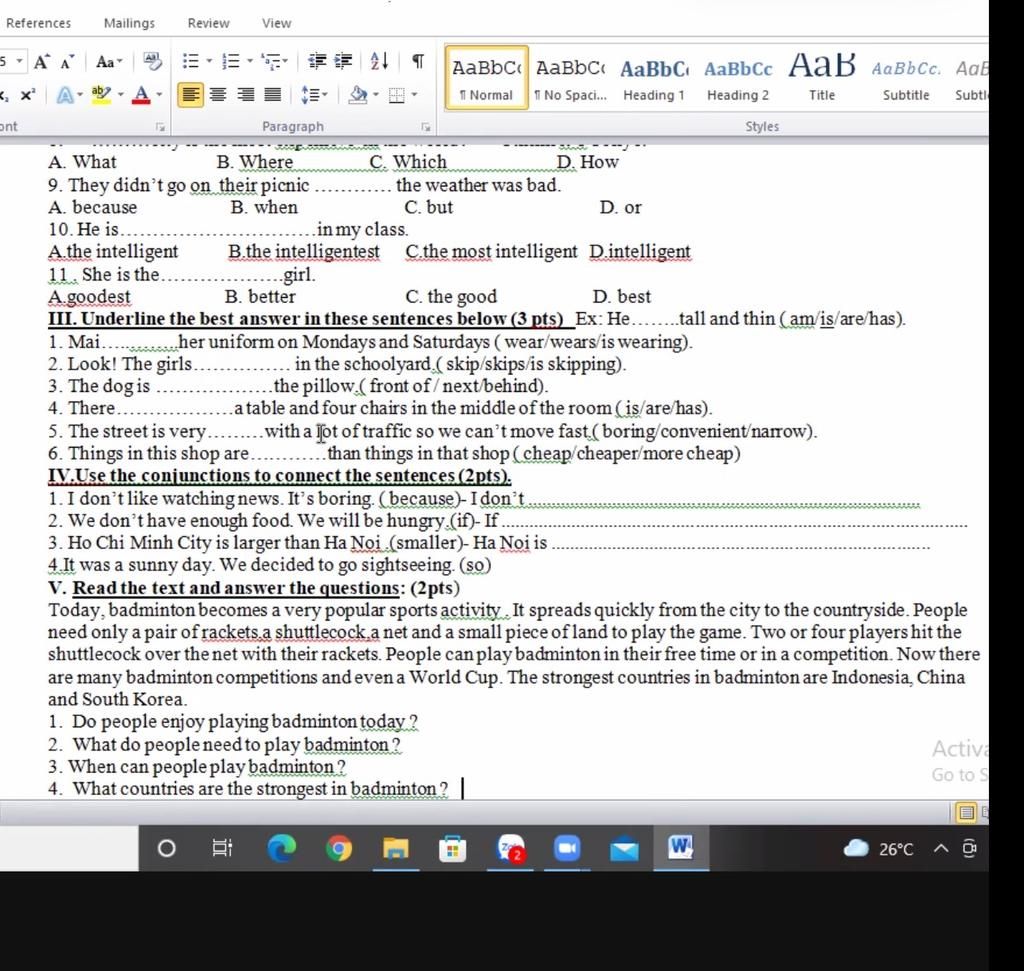
Task: Apply the Title style
Action: (822, 78)
